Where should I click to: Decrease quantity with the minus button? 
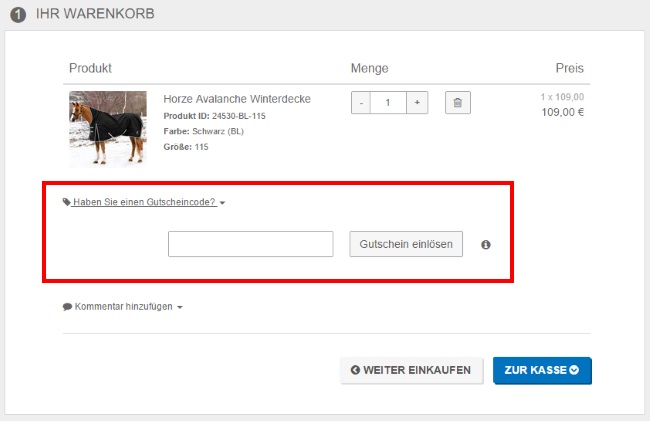coord(361,102)
